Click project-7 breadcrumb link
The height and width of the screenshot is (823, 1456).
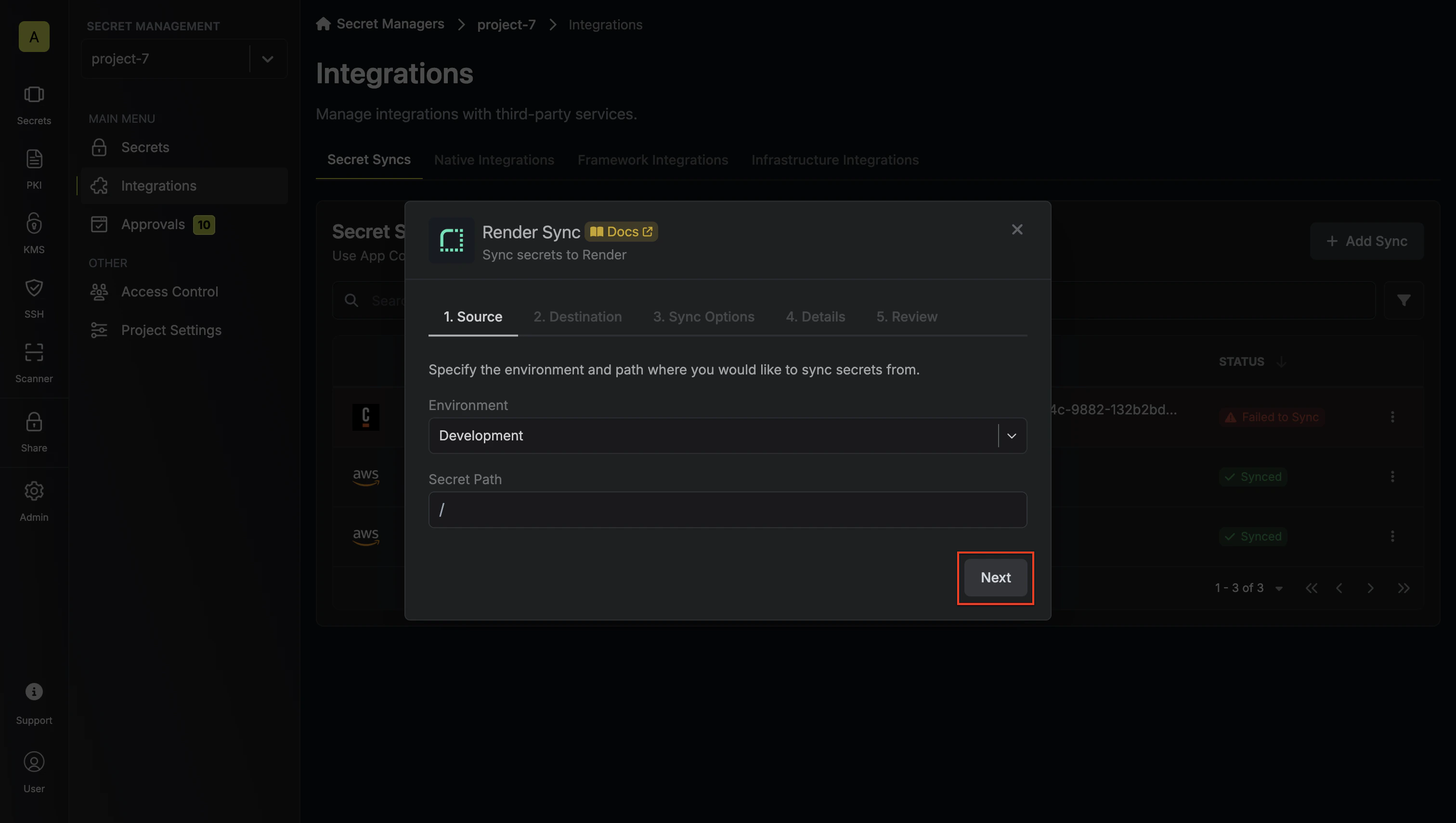click(506, 25)
